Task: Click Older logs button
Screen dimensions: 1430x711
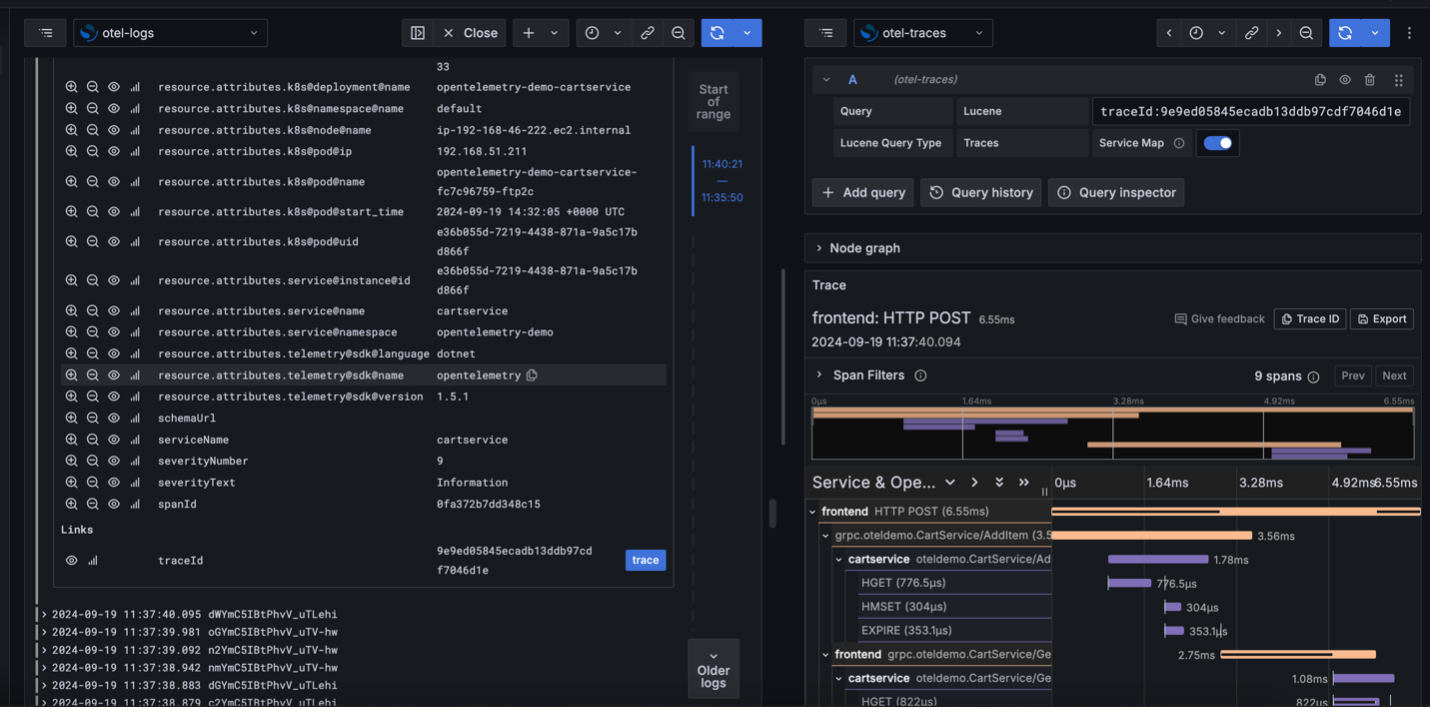Action: (713, 669)
